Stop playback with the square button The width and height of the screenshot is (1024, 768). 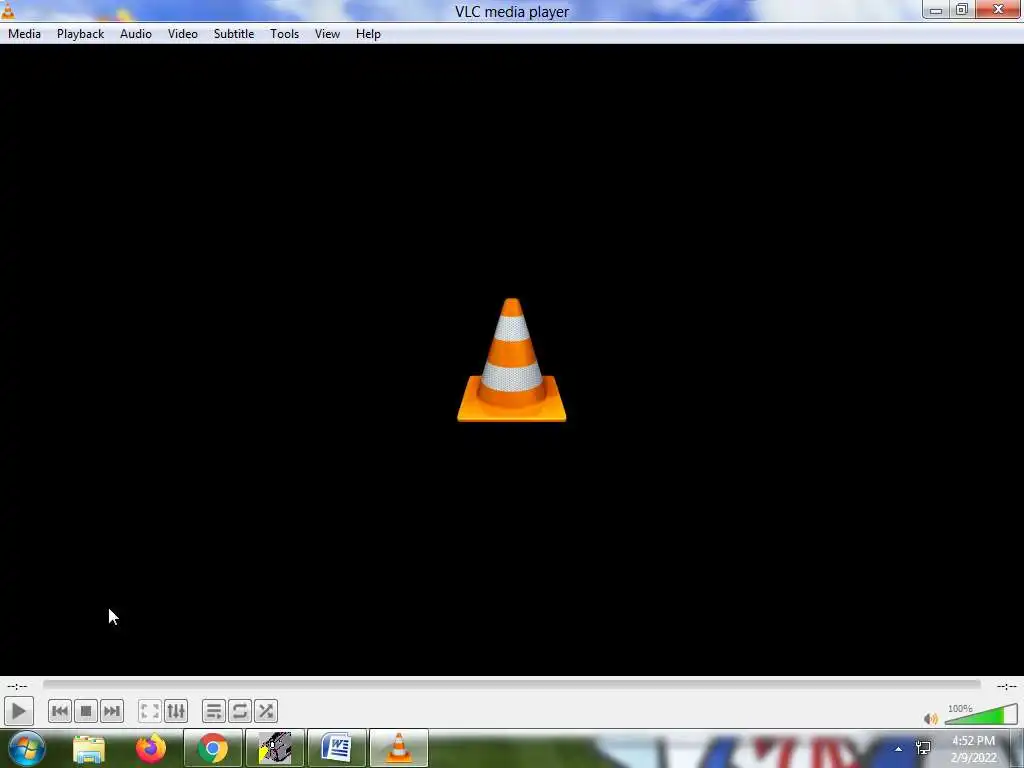coord(86,711)
